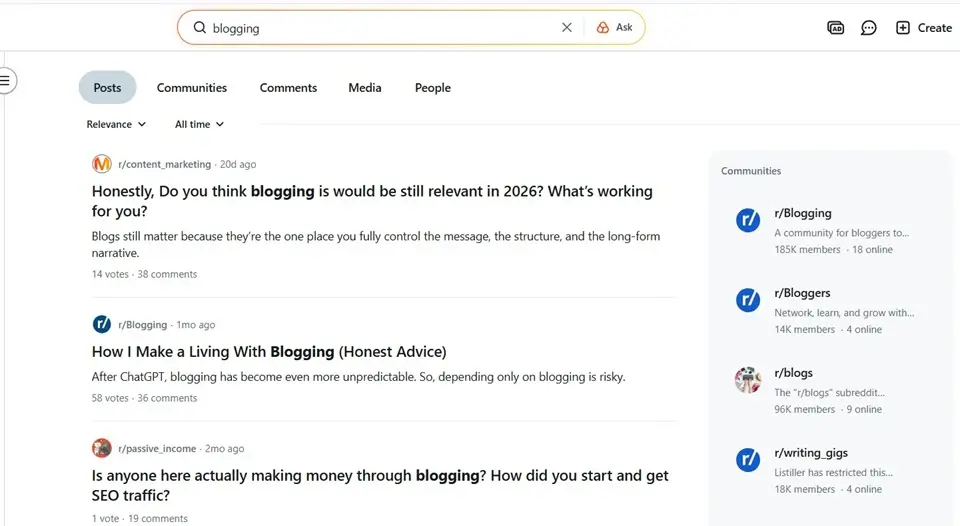Image resolution: width=960 pixels, height=526 pixels.
Task: Click the '58 votes · 36 comments' text
Action: [x=144, y=397]
